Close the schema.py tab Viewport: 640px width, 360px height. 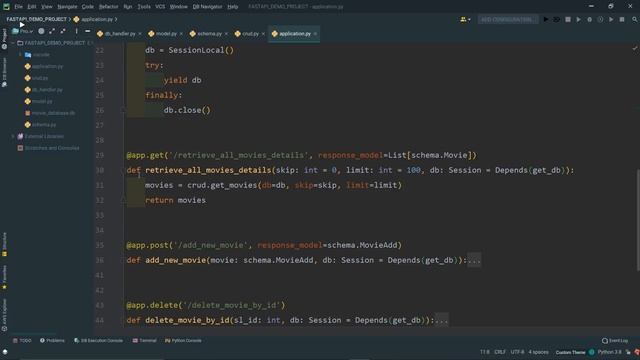227,34
